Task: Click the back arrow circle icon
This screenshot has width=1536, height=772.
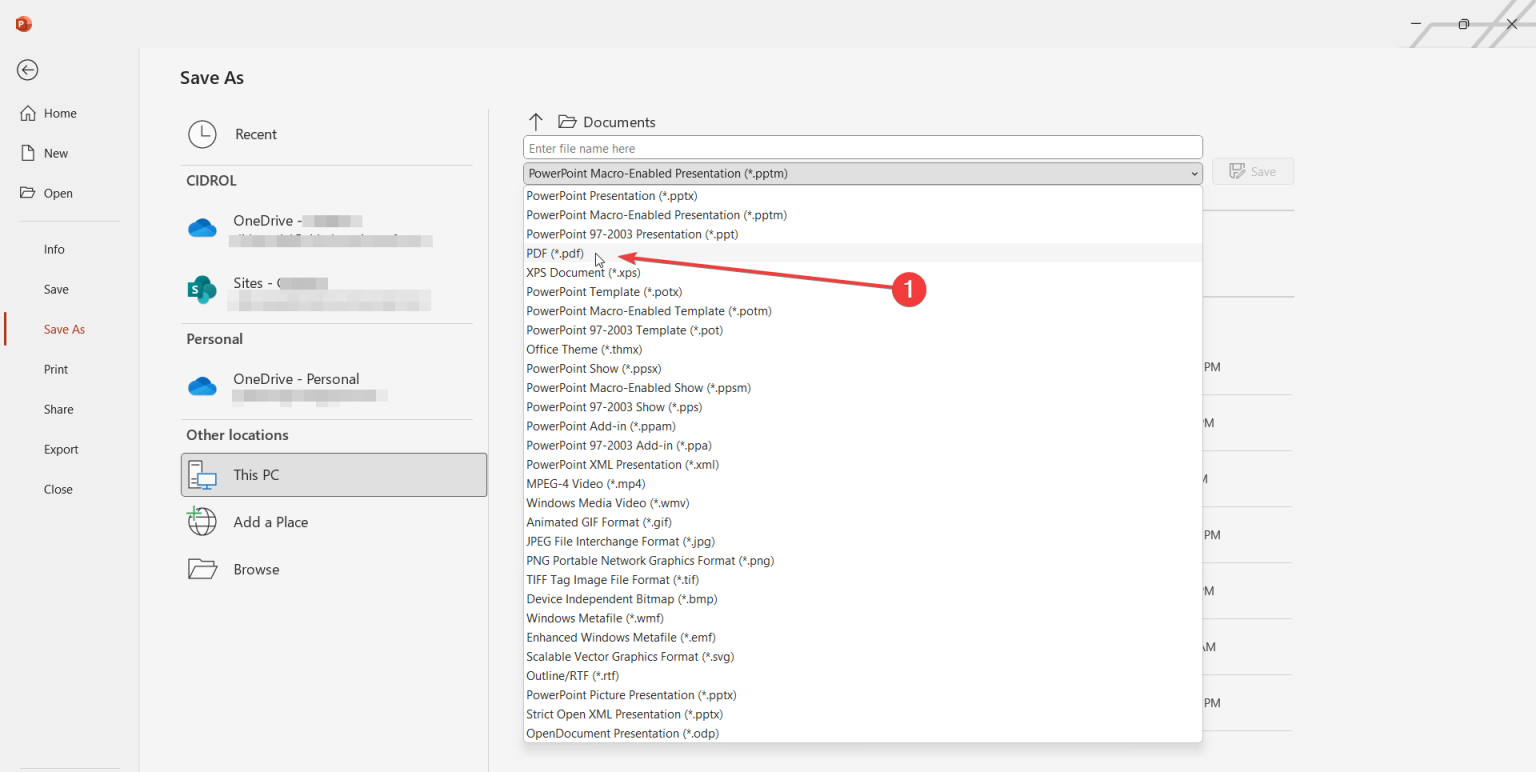Action: (28, 70)
